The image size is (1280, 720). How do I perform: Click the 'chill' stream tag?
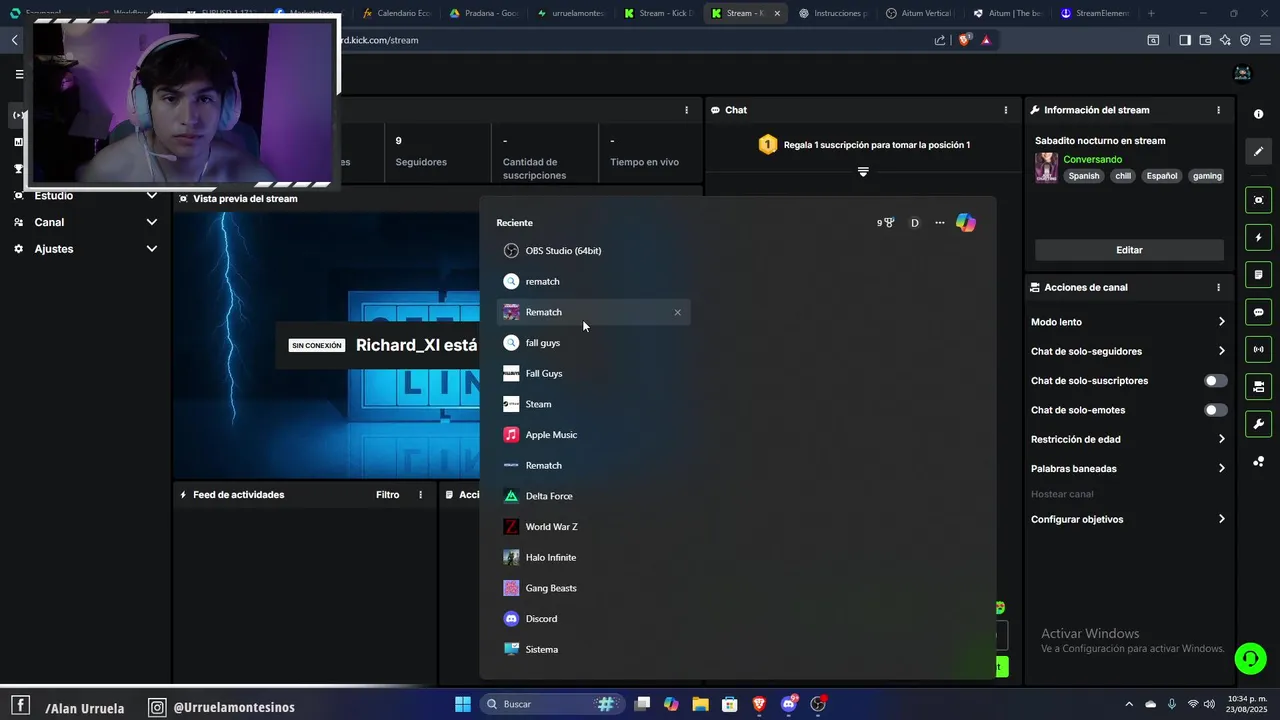1122,176
